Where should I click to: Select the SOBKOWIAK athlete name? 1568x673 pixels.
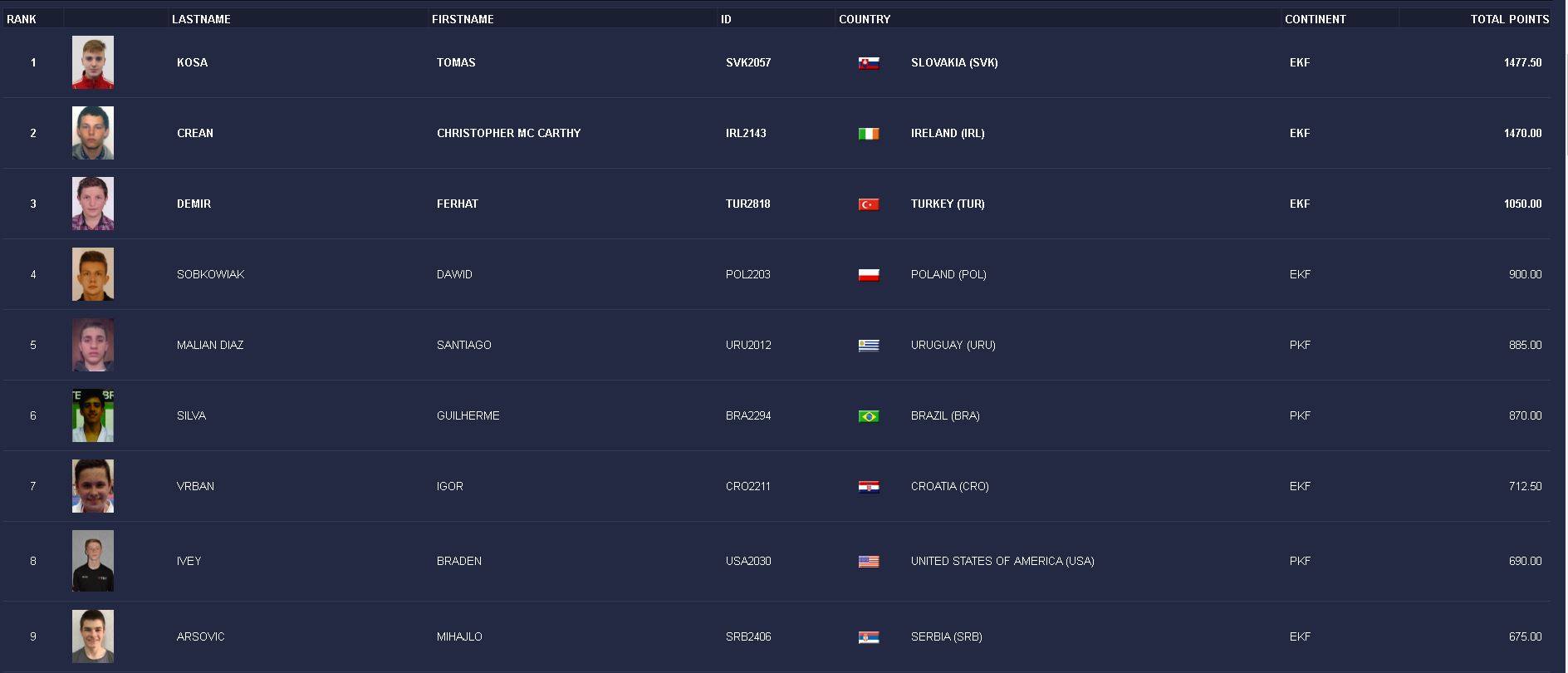point(210,274)
